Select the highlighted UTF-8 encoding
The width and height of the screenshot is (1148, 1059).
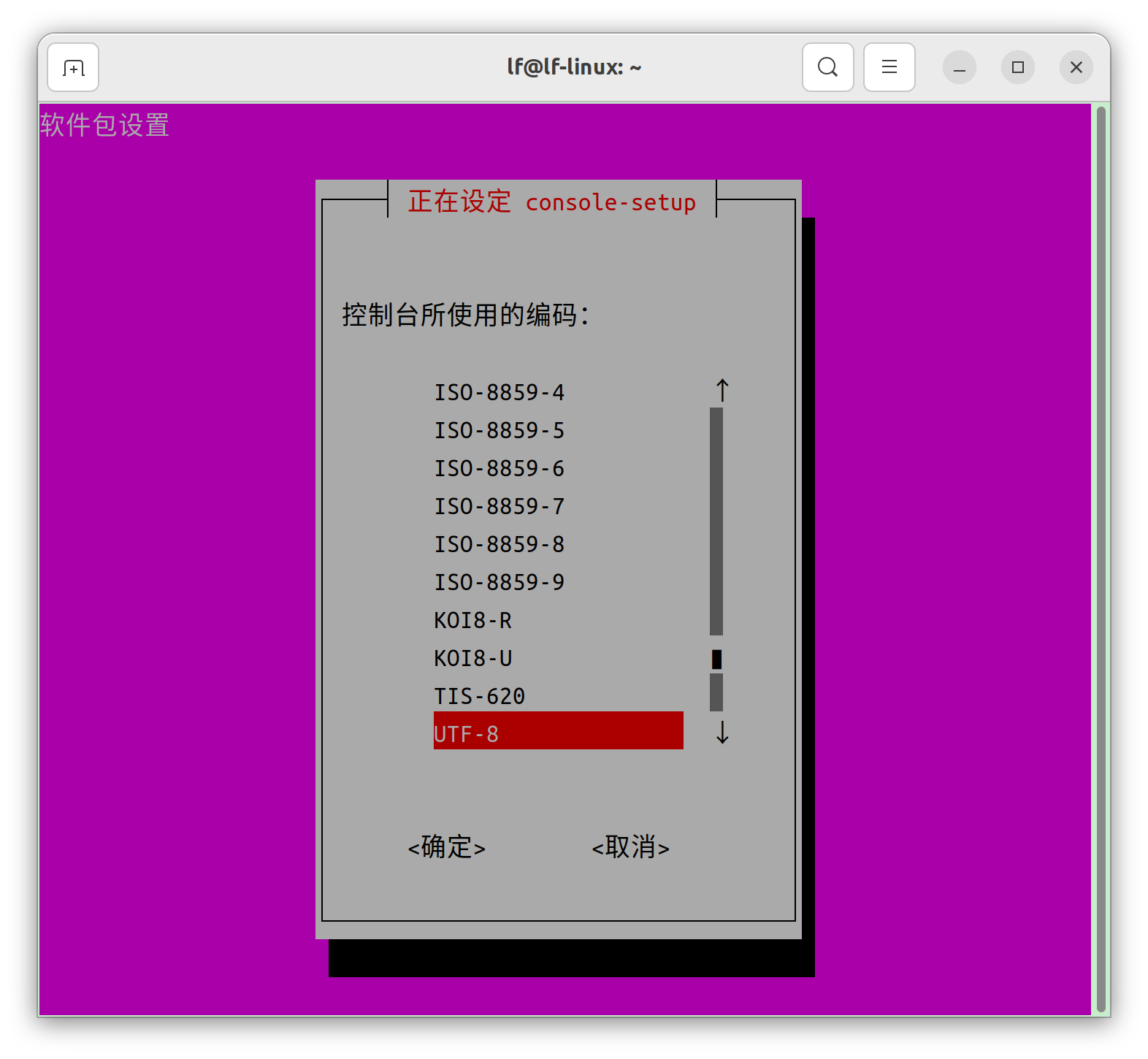559,730
